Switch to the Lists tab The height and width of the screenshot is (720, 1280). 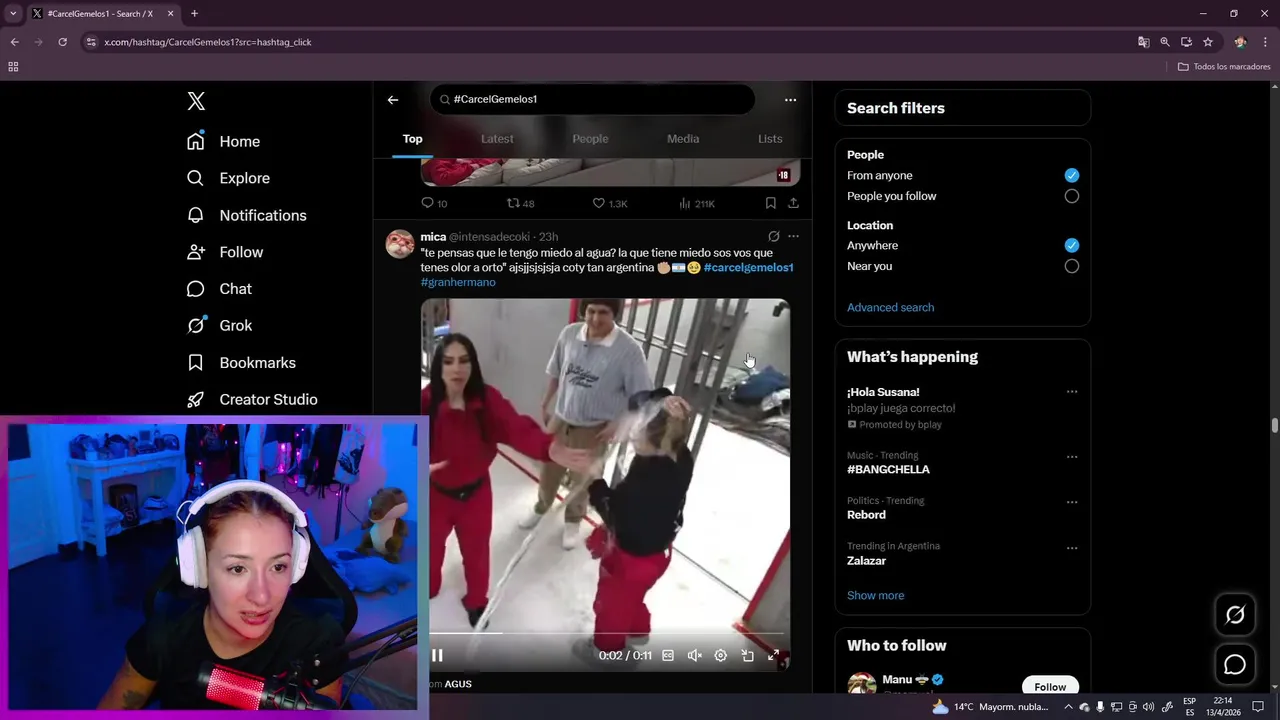770,139
